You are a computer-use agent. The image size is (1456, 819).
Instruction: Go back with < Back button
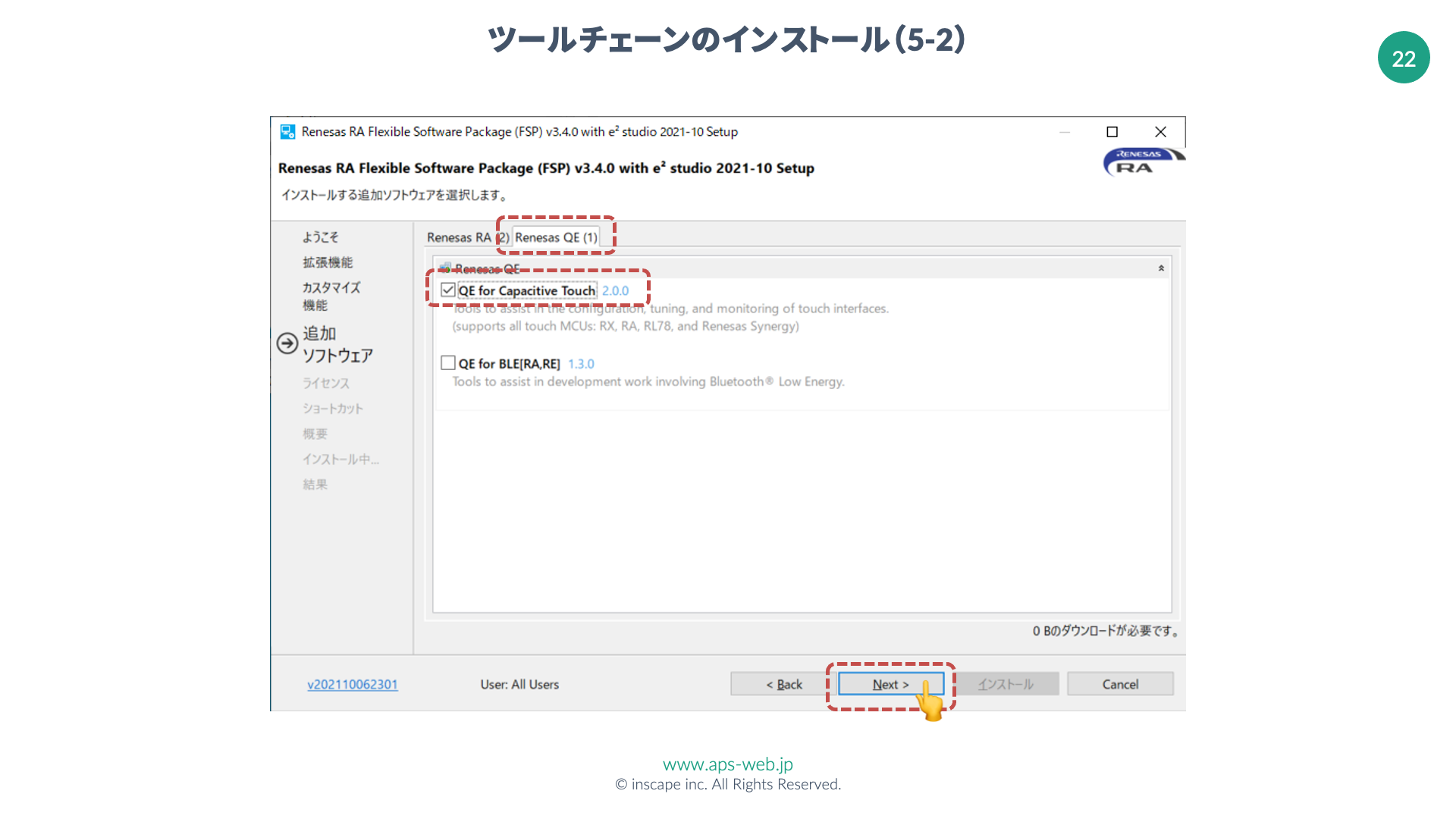783,684
